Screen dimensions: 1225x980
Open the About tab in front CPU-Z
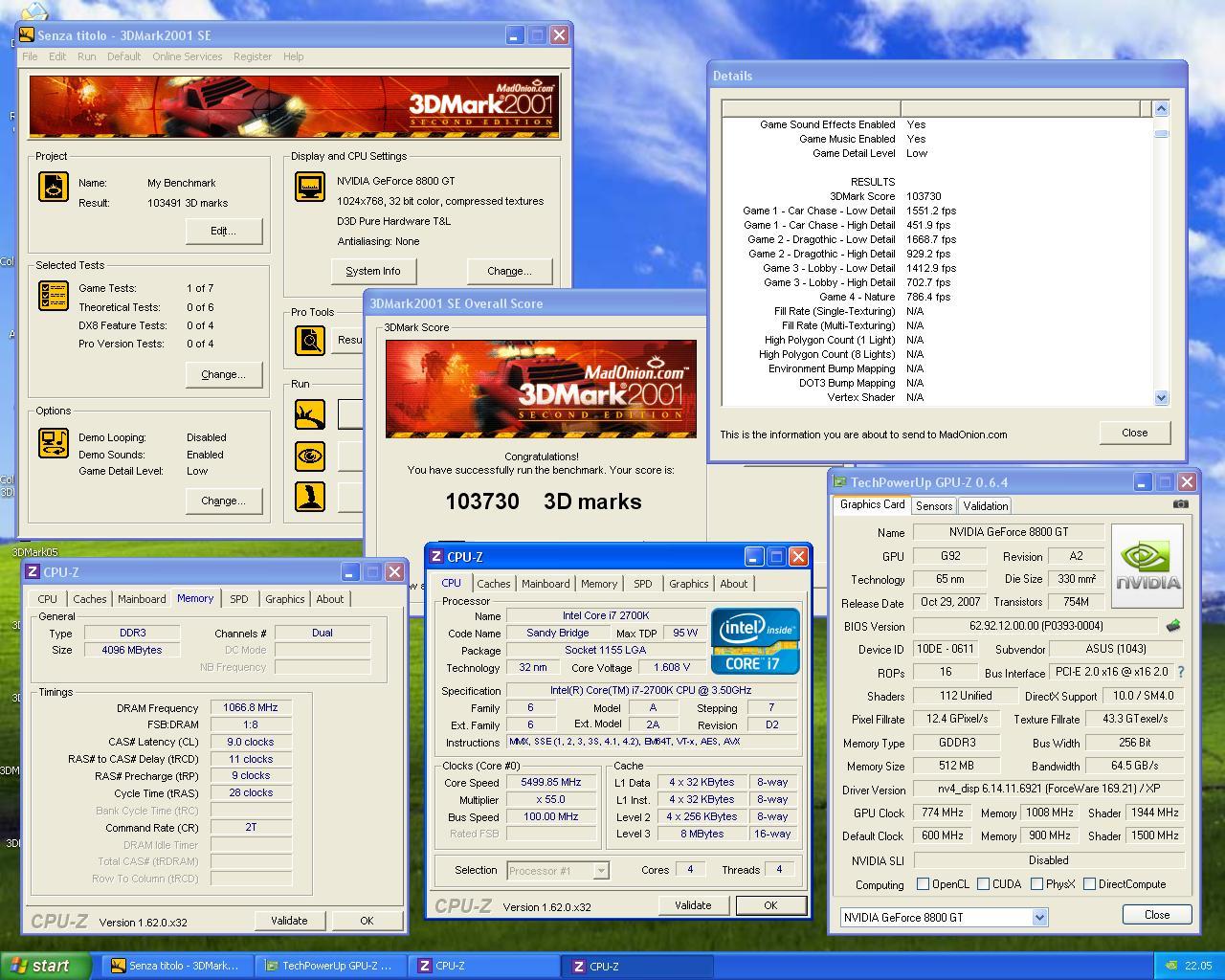pos(733,584)
